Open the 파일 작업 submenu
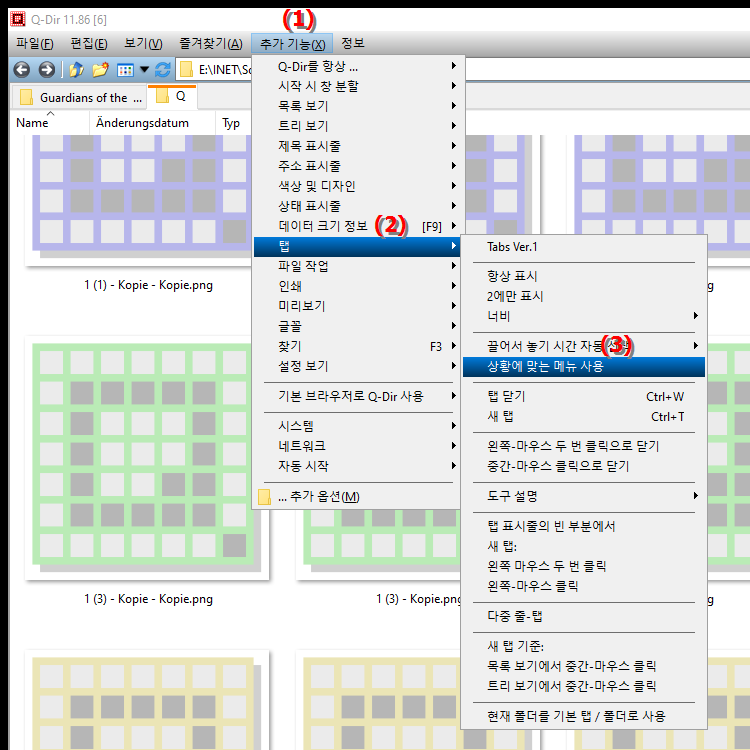Screen dimensions: 750x750 click(357, 266)
